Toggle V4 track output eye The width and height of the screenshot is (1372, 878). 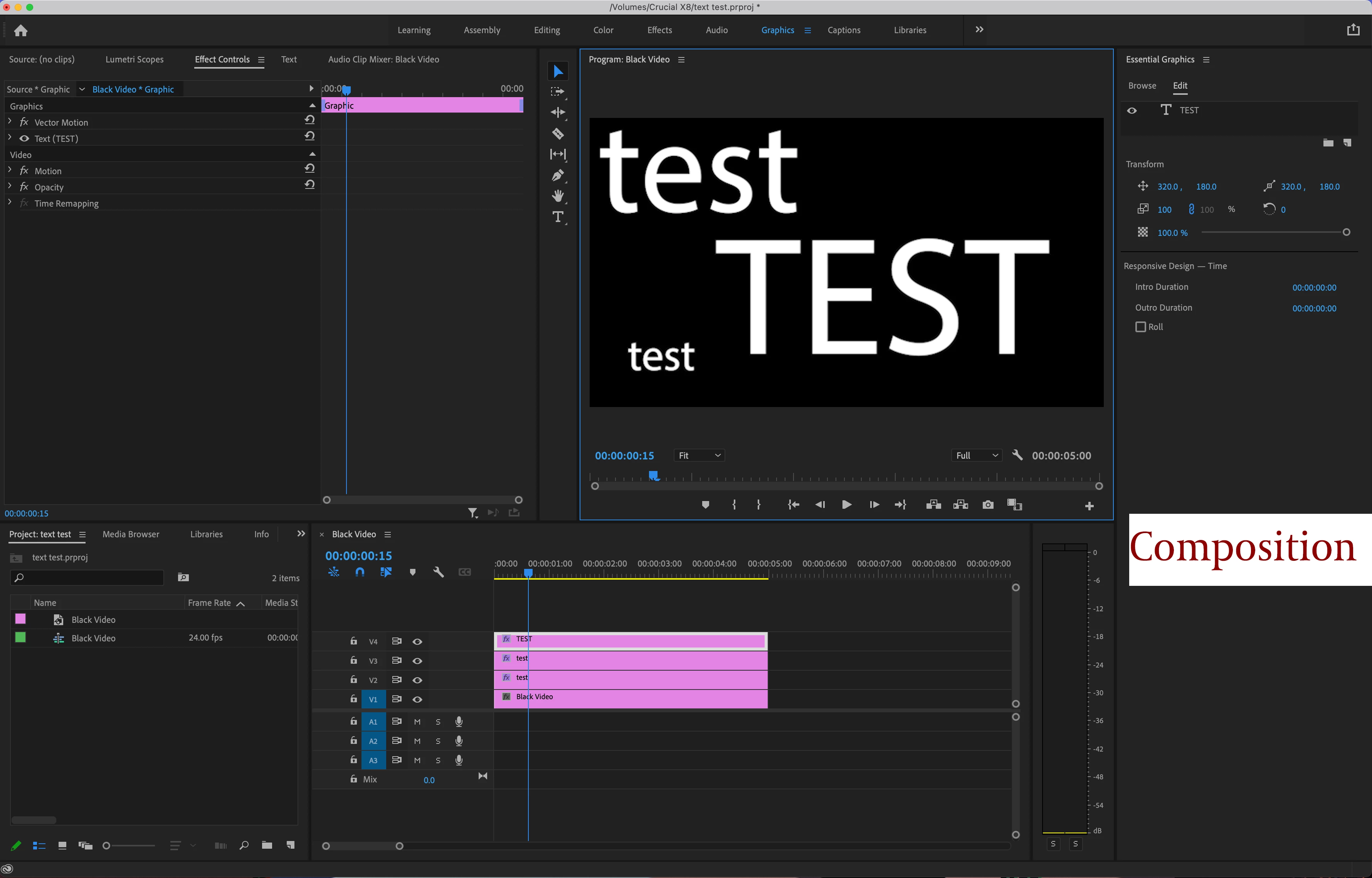[x=417, y=641]
